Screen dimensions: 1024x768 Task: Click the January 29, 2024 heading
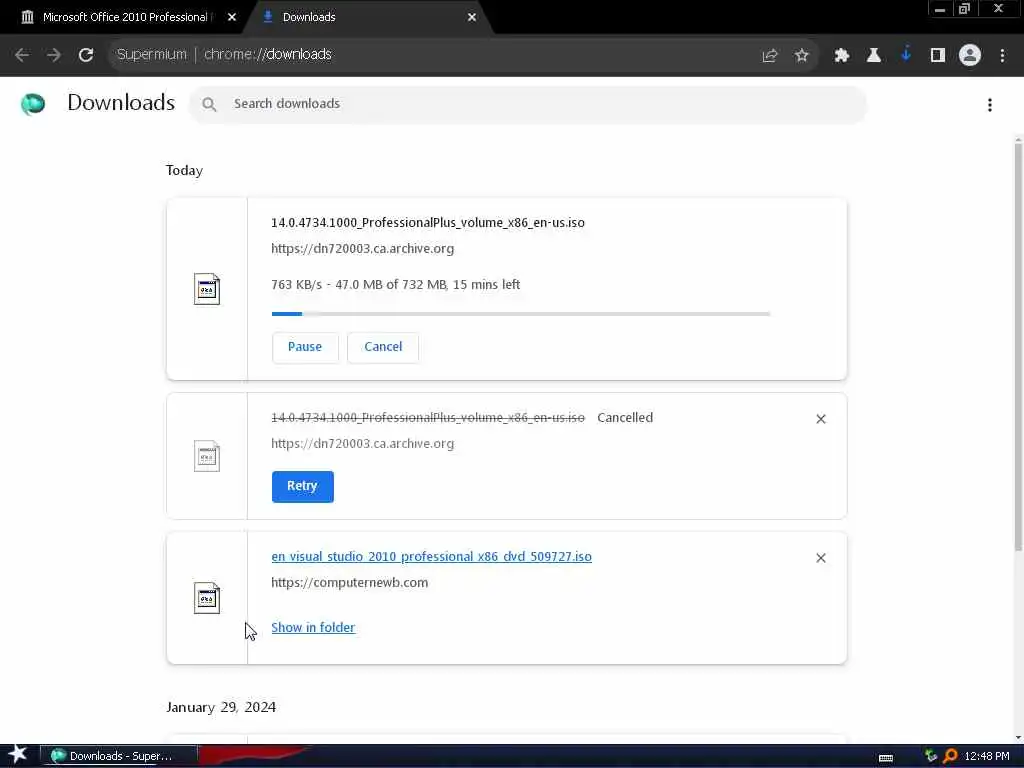221,707
